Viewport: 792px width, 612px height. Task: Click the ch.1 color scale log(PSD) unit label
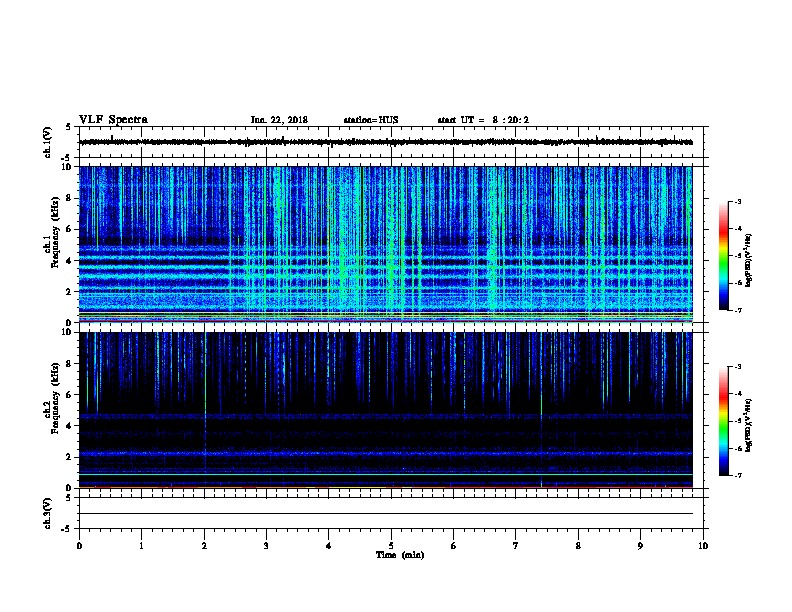(x=749, y=260)
